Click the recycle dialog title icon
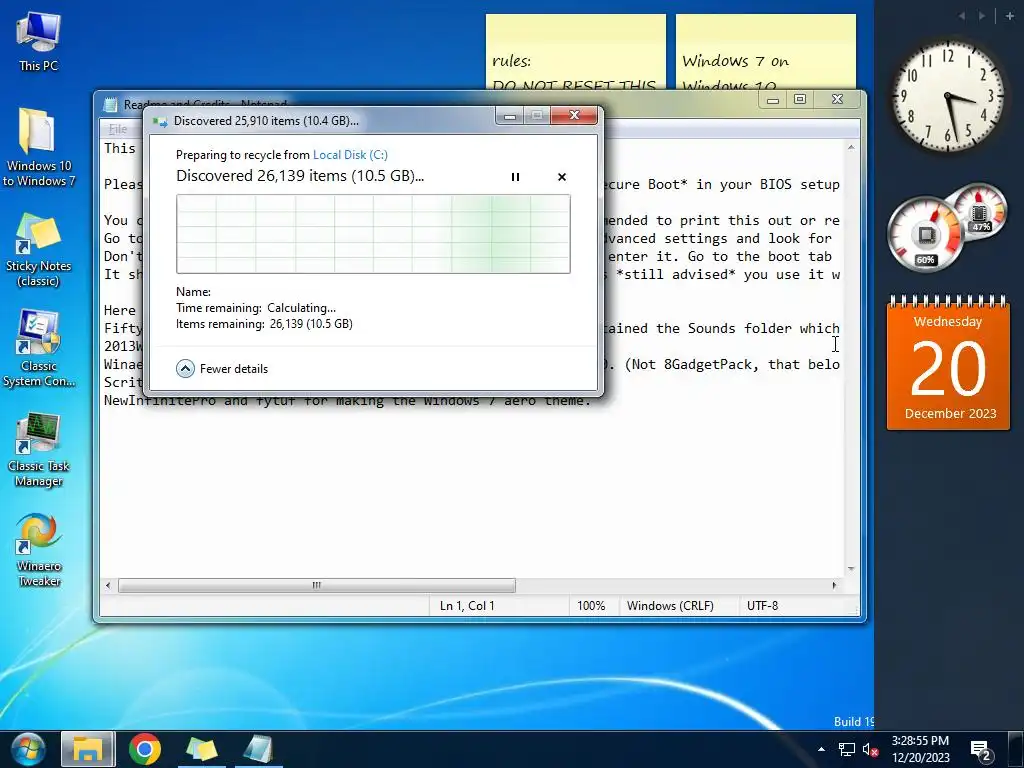The image size is (1024, 768). click(160, 121)
